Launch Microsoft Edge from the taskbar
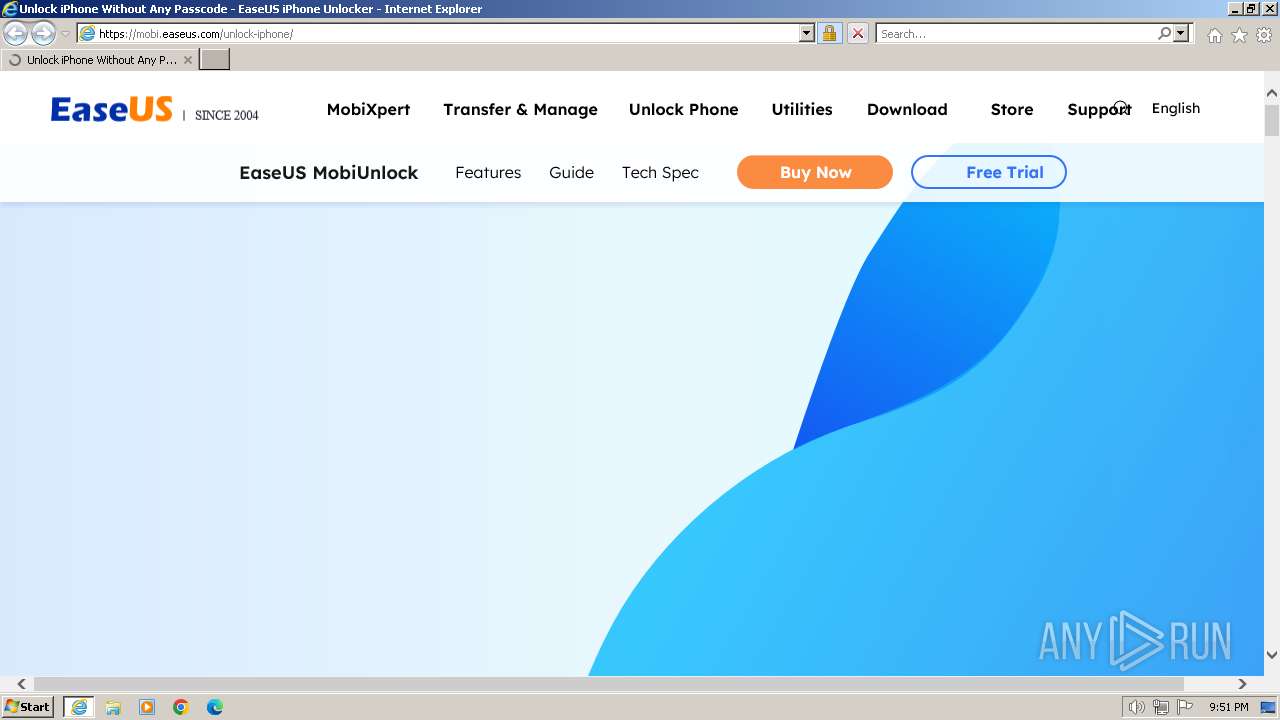This screenshot has height=720, width=1280. coord(215,707)
